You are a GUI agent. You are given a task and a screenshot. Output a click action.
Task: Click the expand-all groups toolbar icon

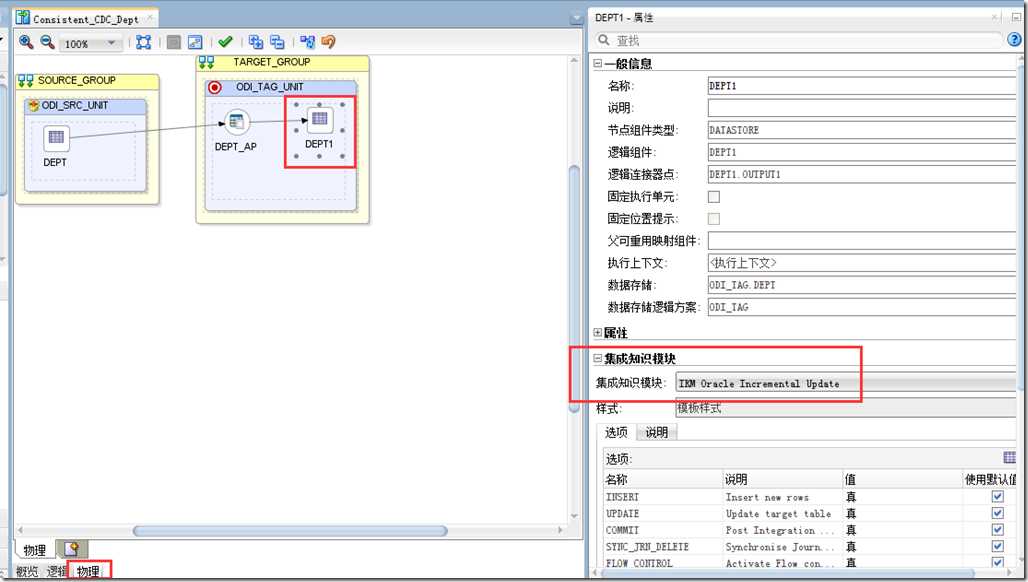pos(256,43)
